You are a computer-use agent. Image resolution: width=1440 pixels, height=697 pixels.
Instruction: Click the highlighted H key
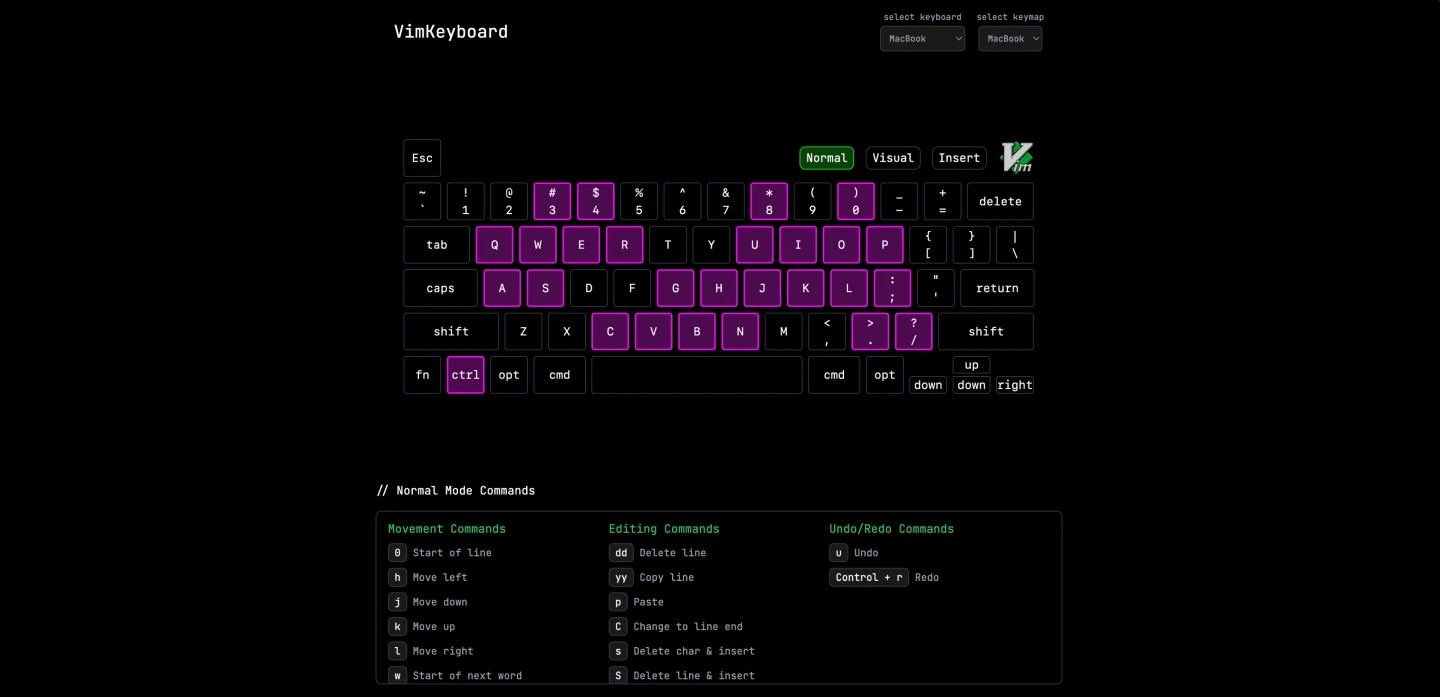[x=718, y=288]
